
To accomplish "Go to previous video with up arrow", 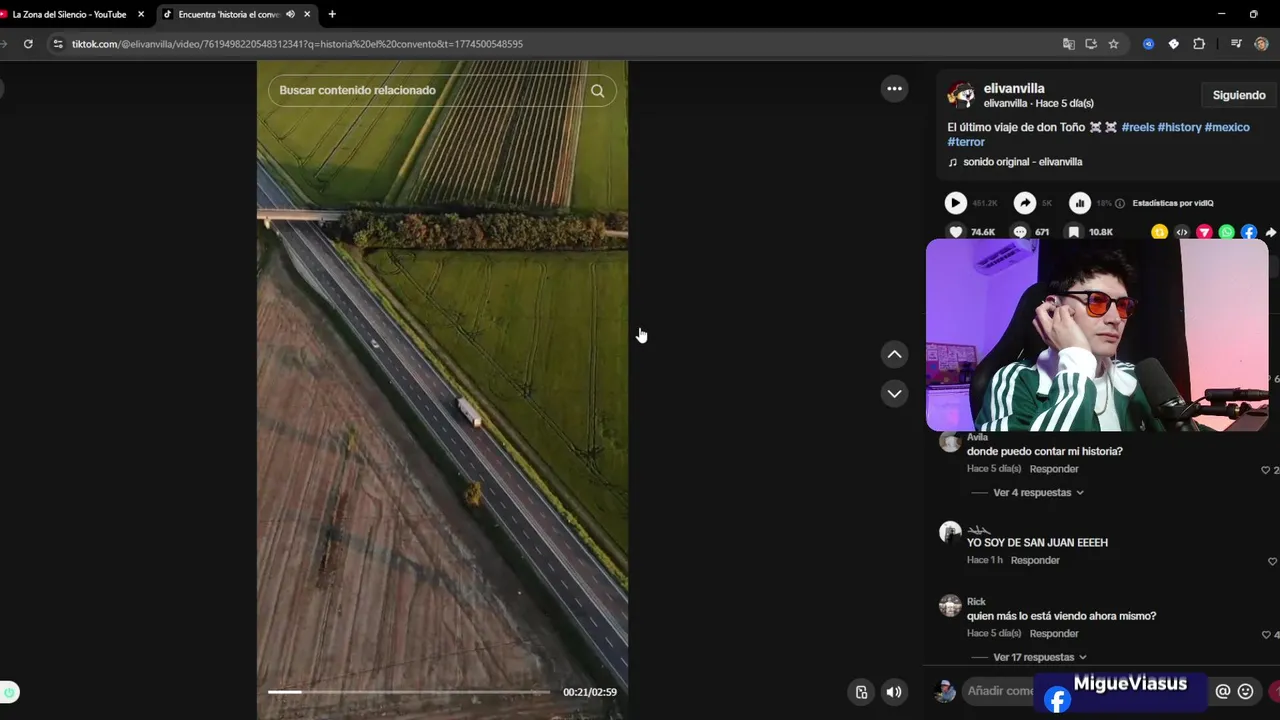I will point(894,354).
